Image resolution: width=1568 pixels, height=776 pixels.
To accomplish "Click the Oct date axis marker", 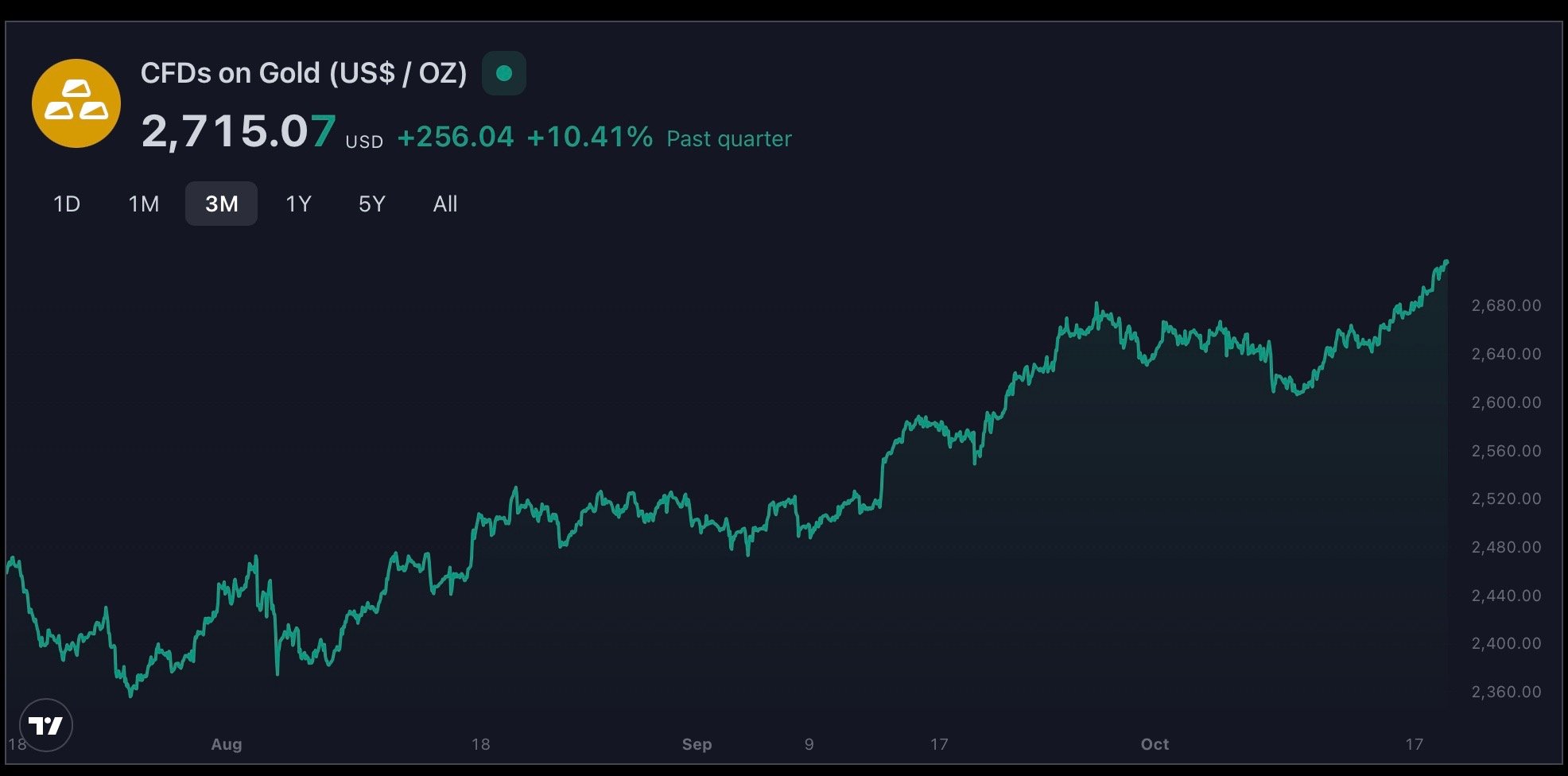I will coord(1155,744).
